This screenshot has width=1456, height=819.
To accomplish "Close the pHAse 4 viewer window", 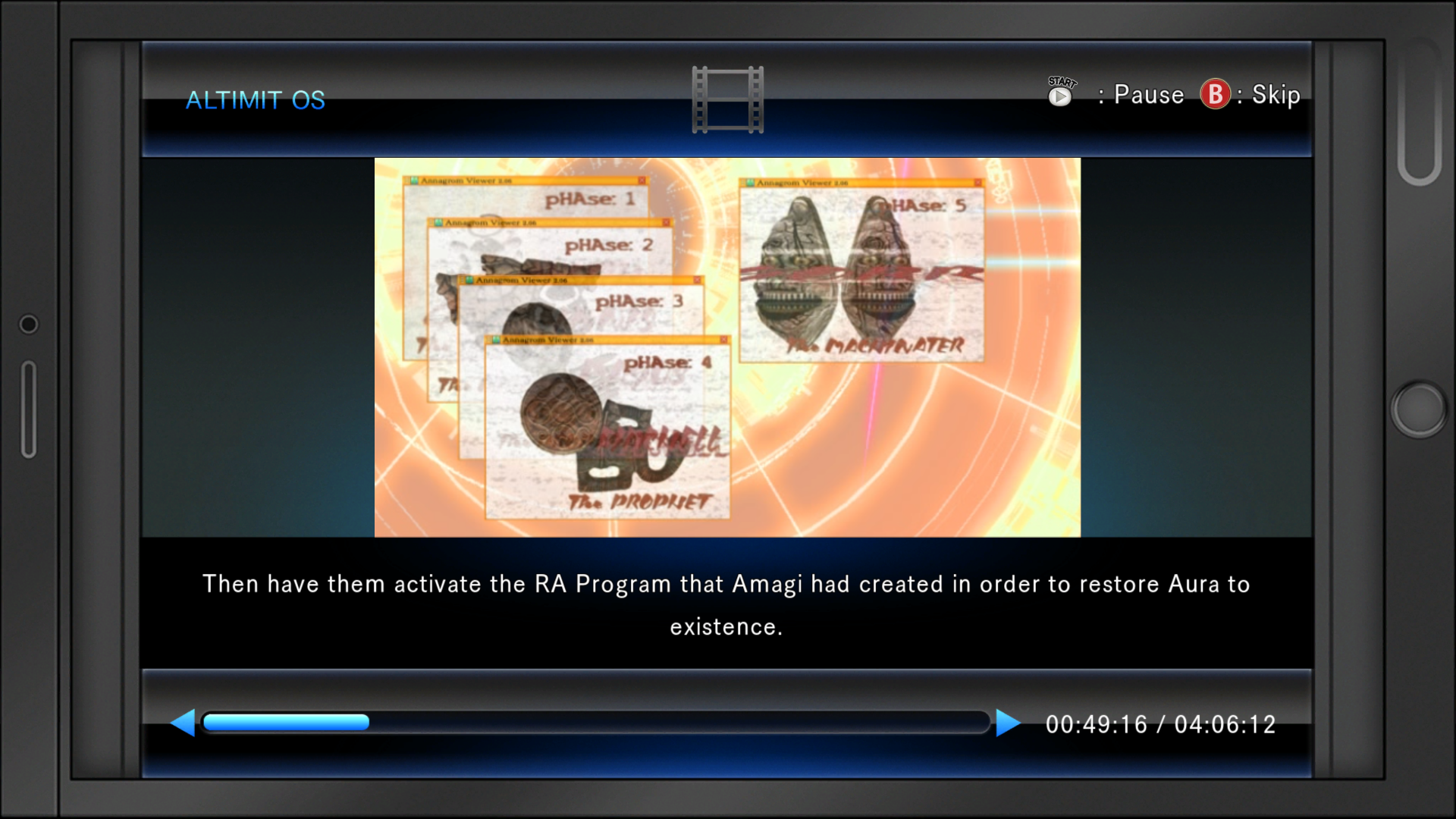I will click(723, 340).
